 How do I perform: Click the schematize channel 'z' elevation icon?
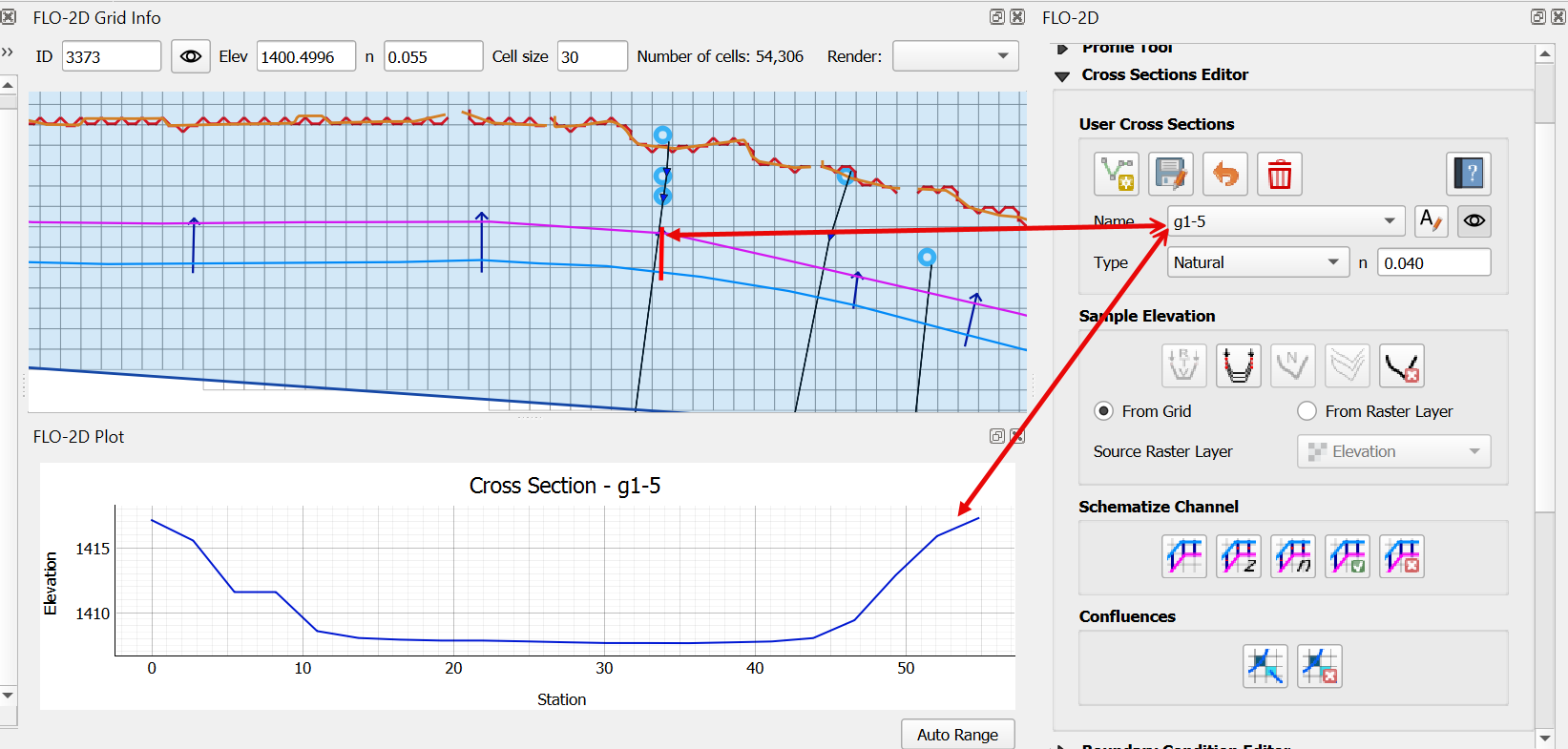point(1239,556)
